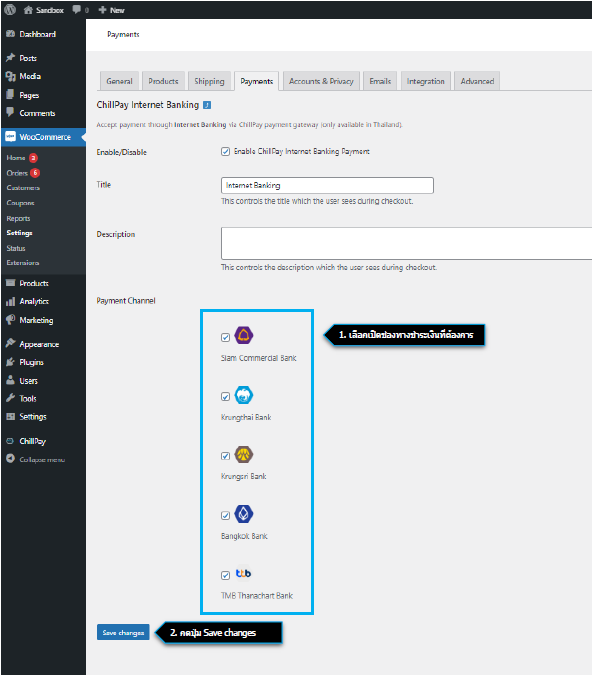Open the Media library icon
This screenshot has width=593, height=678.
(10, 76)
